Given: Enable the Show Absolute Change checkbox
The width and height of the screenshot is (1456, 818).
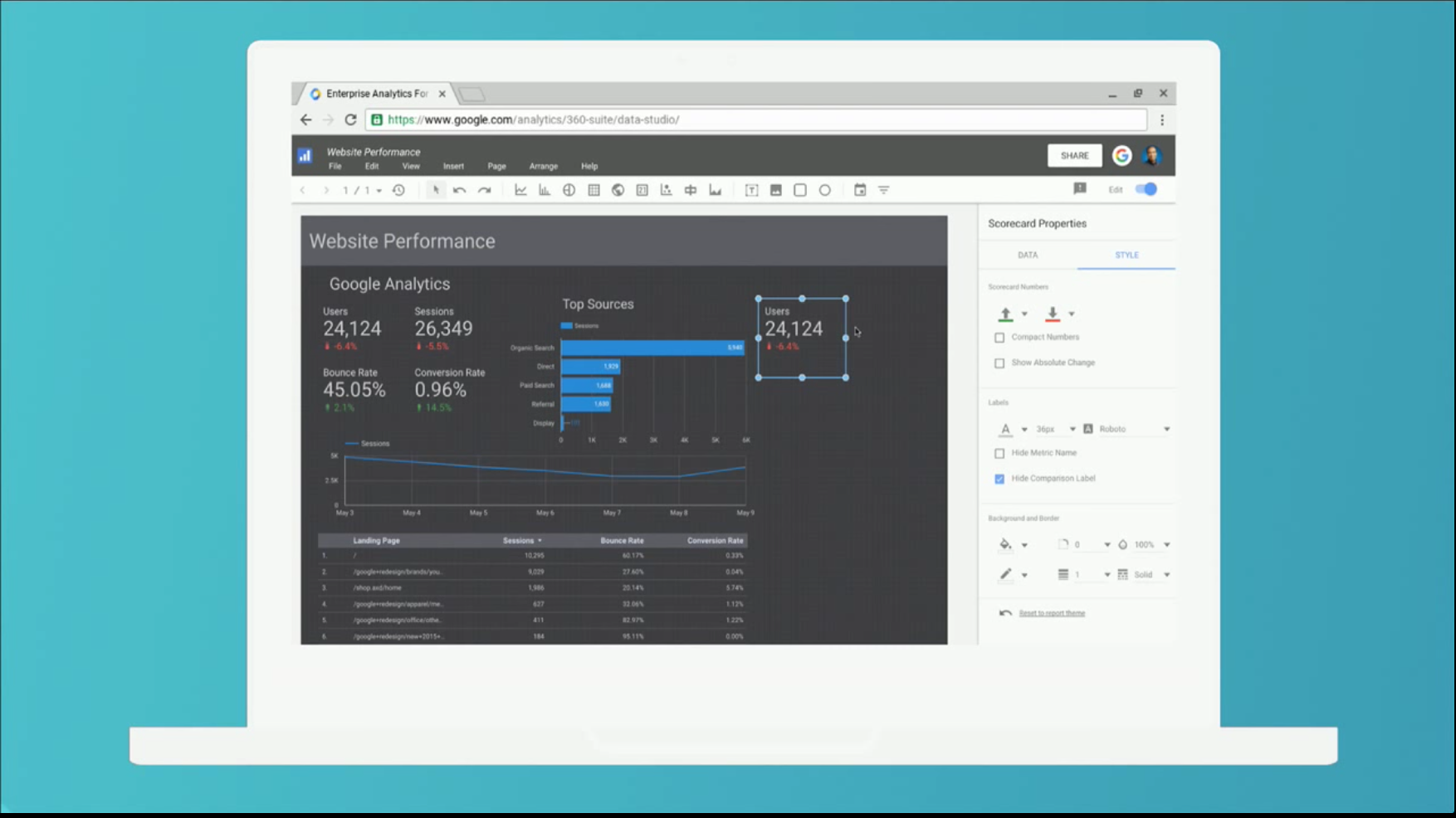Looking at the screenshot, I should [999, 363].
